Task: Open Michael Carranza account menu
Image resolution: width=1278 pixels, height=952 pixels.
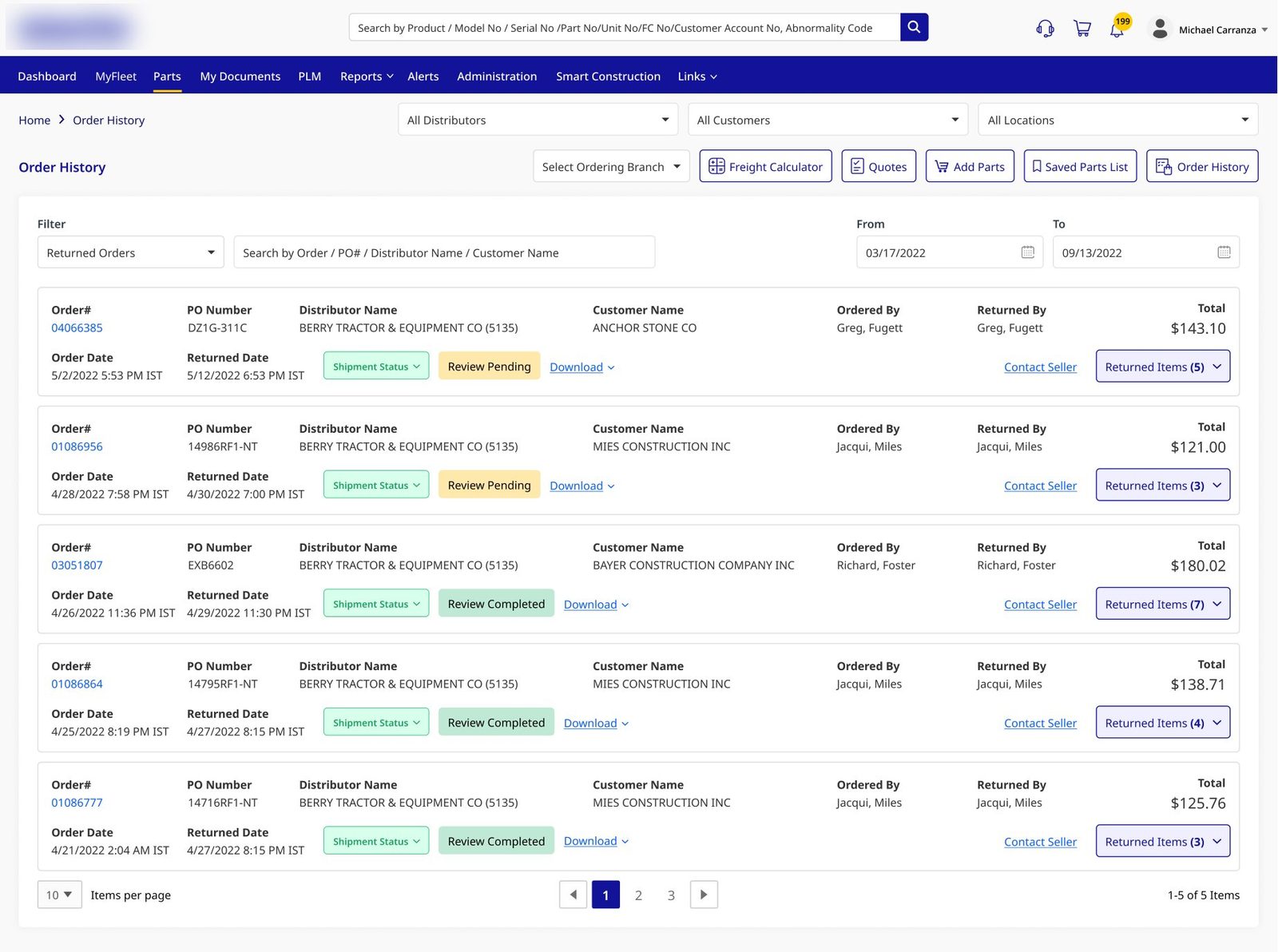Action: click(x=1223, y=30)
